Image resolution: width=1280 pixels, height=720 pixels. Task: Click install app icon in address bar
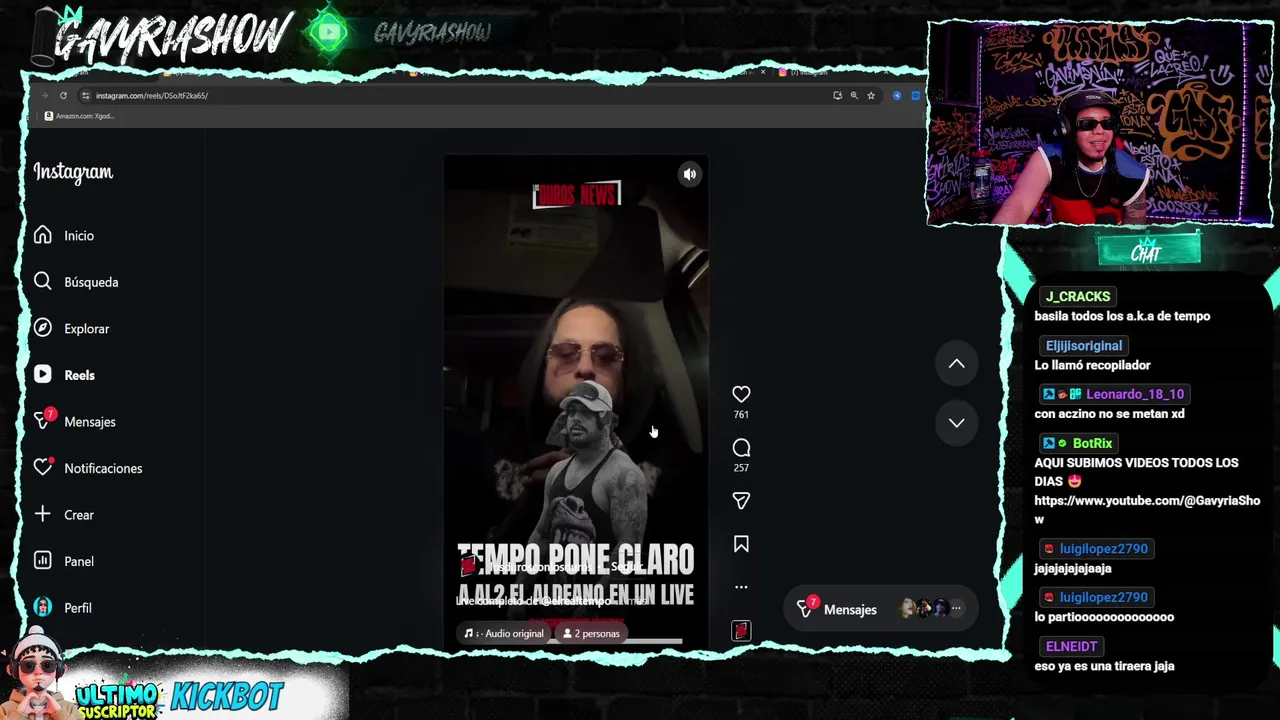tap(837, 96)
